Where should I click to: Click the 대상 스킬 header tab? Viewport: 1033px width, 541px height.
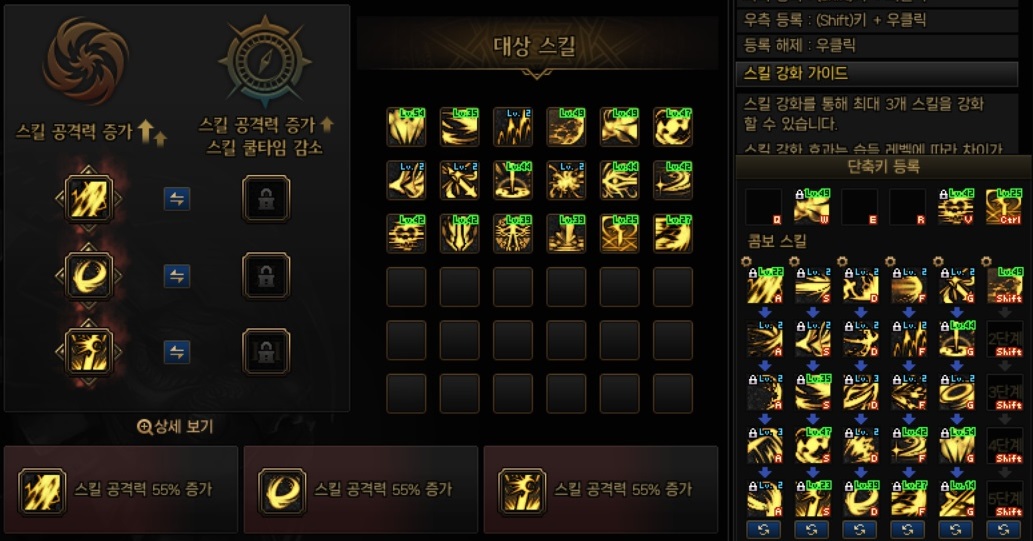(x=536, y=46)
